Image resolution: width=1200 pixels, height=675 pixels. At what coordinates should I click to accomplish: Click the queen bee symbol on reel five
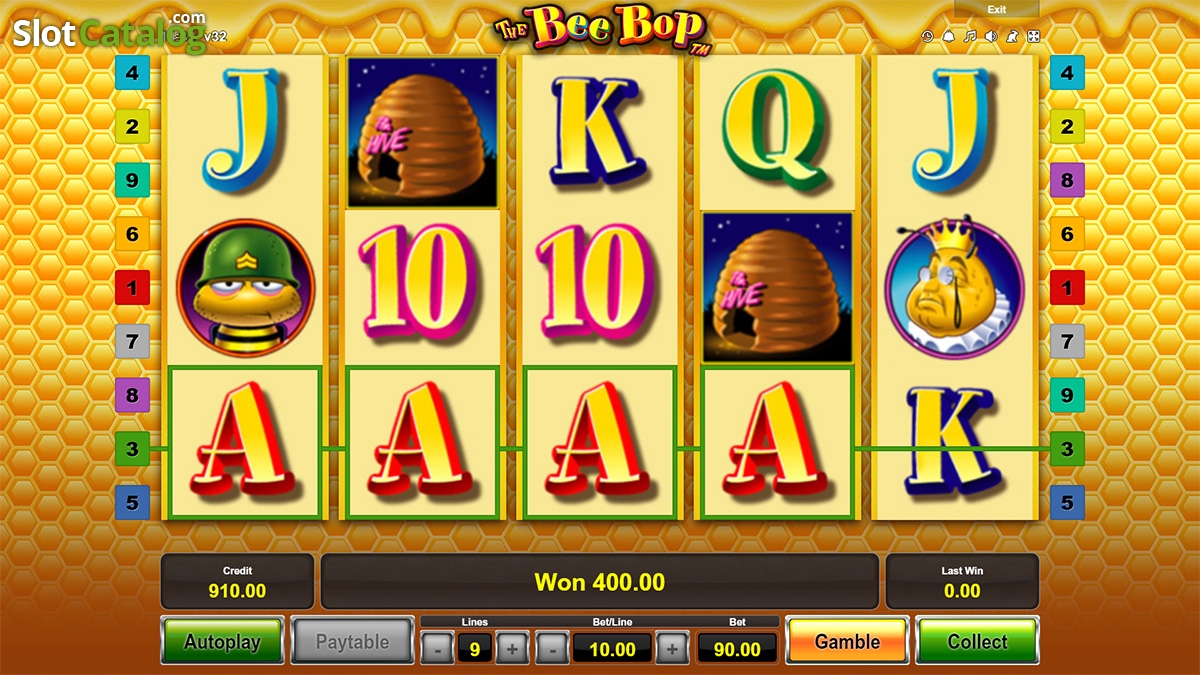pyautogui.click(x=955, y=290)
